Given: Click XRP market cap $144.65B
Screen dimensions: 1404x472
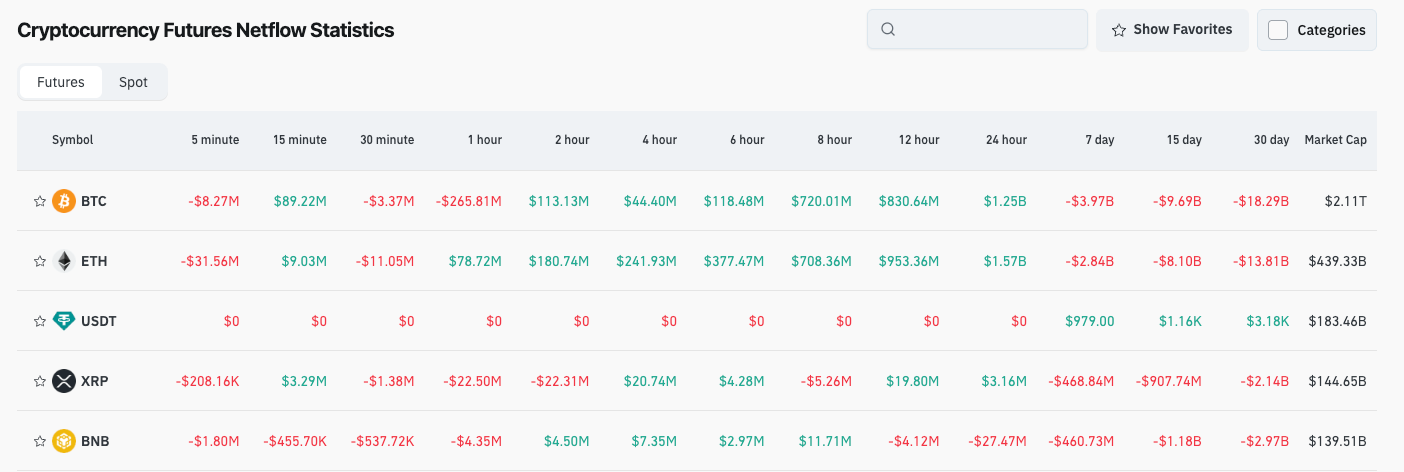Looking at the screenshot, I should 1338,381.
